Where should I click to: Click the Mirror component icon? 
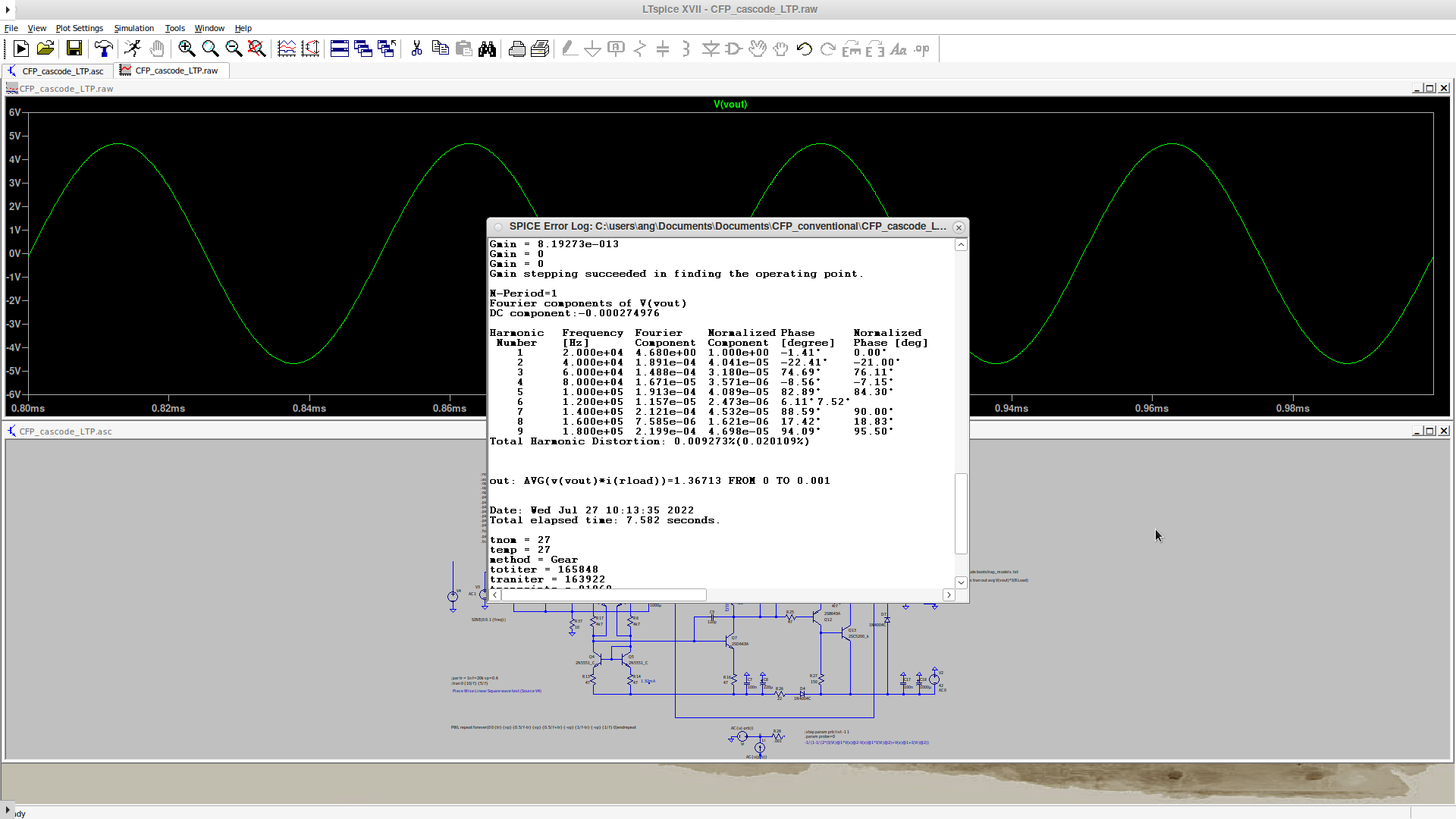point(875,49)
